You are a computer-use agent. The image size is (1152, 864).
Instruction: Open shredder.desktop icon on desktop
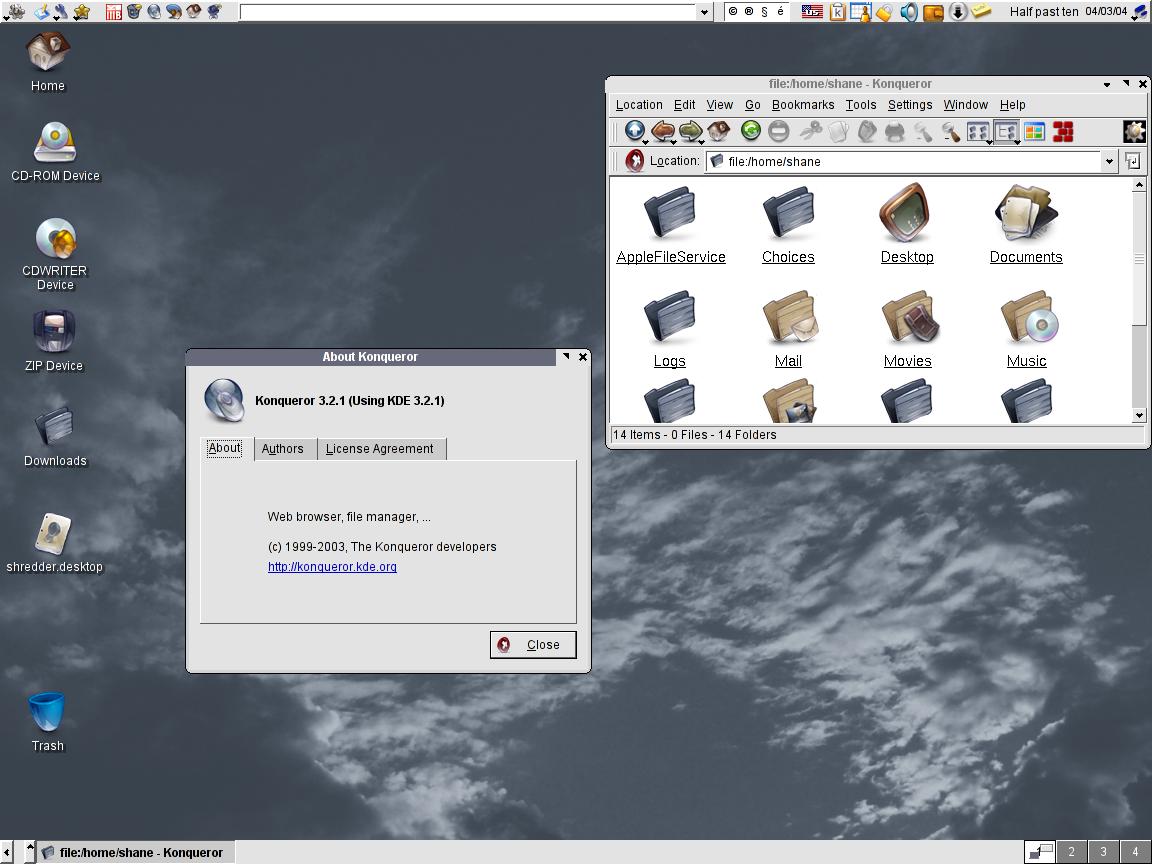pyautogui.click(x=54, y=543)
